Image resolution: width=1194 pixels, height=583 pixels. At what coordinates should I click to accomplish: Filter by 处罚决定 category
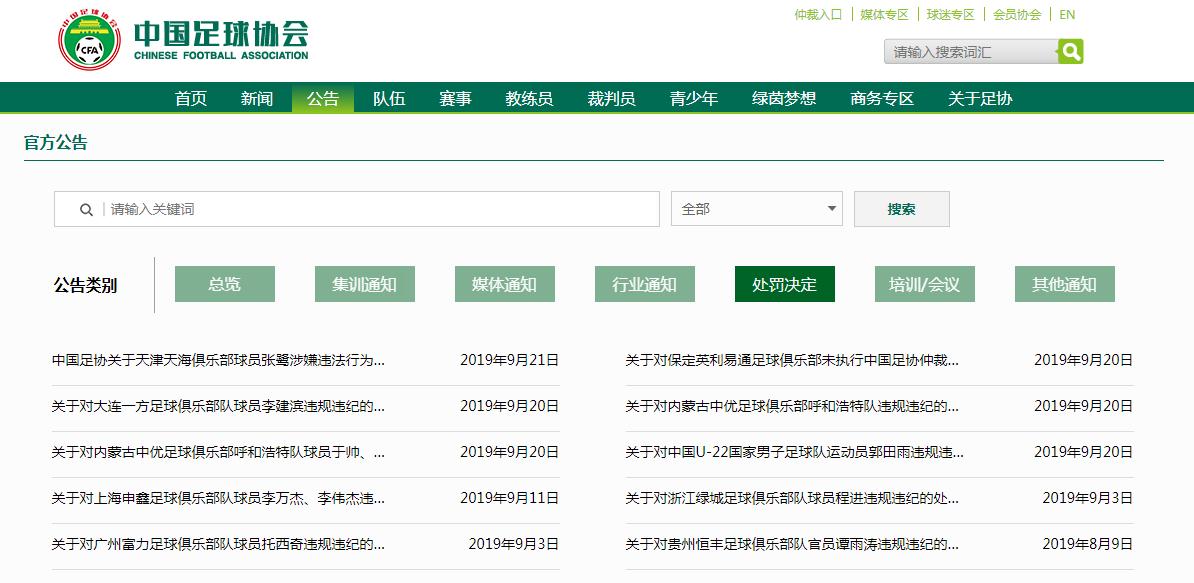click(x=784, y=284)
